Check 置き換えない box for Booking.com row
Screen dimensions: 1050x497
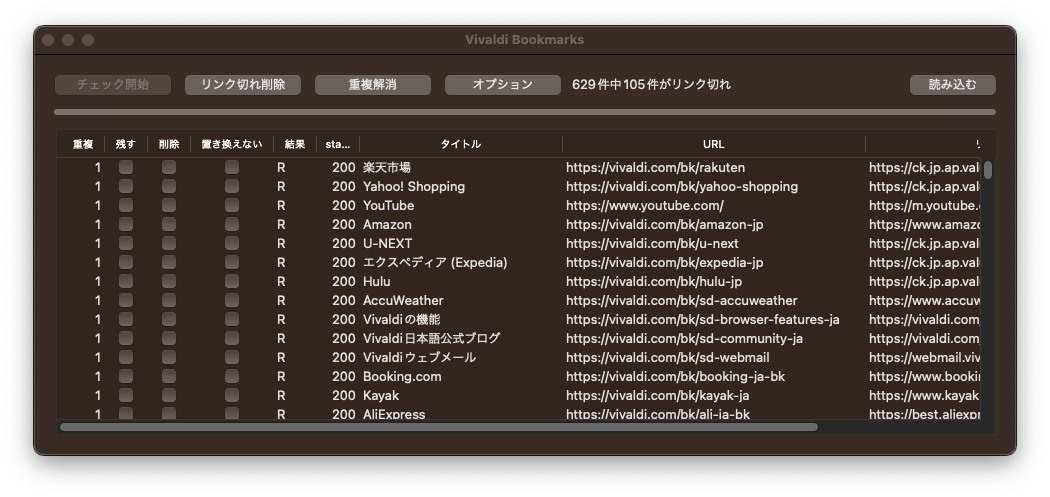(232, 376)
